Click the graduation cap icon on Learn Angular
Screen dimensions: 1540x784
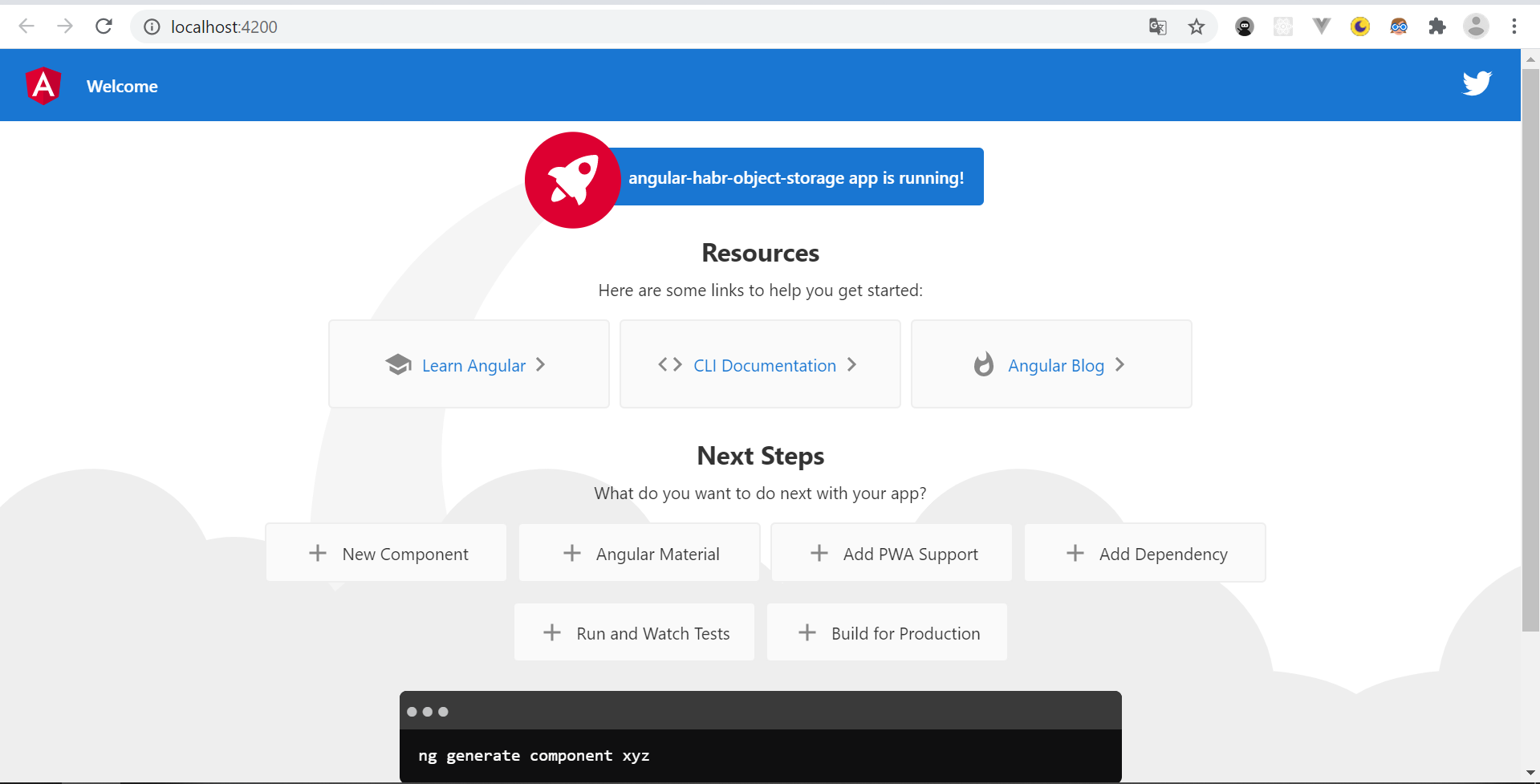(x=398, y=364)
